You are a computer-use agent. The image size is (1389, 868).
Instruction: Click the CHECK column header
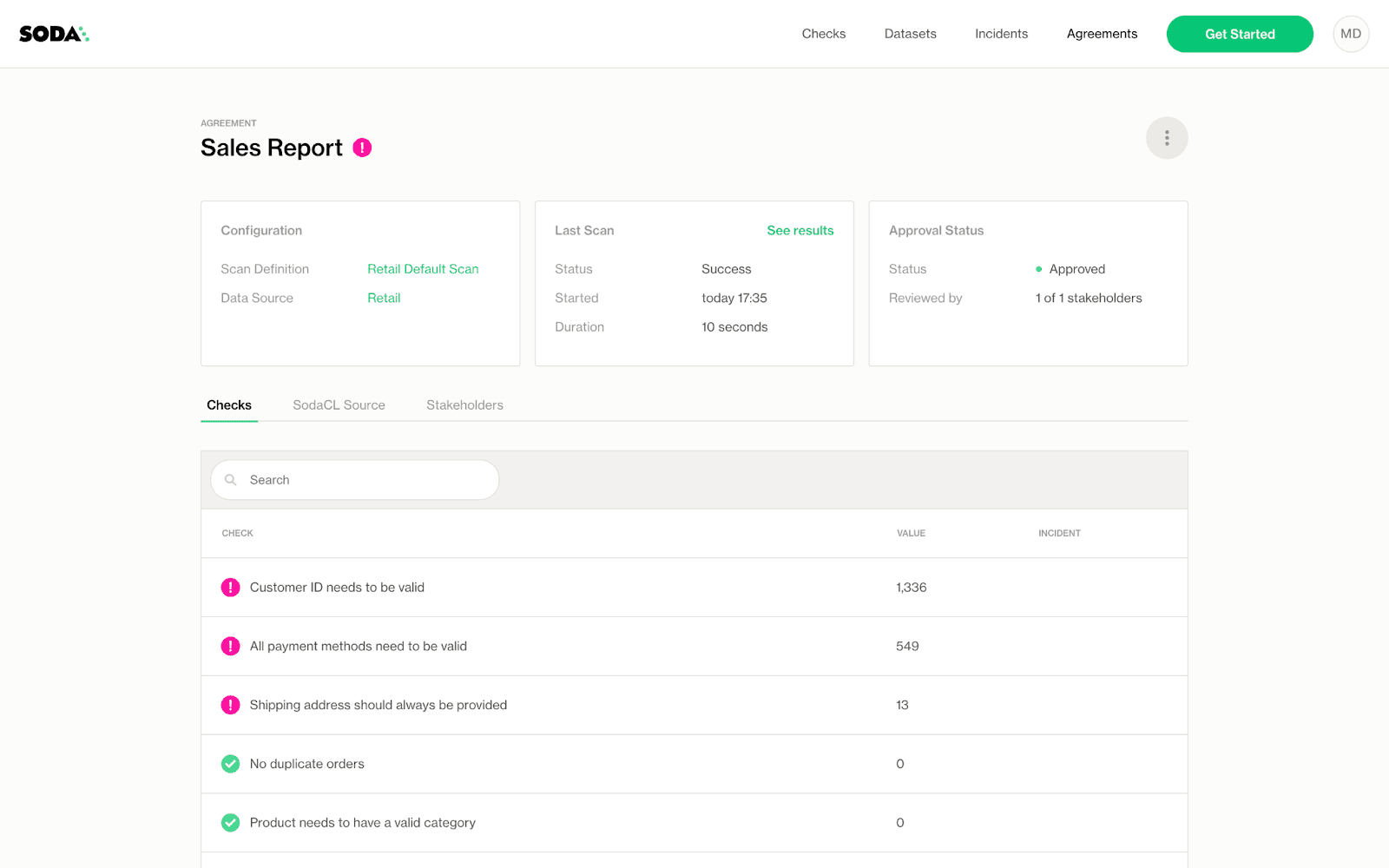click(x=238, y=533)
